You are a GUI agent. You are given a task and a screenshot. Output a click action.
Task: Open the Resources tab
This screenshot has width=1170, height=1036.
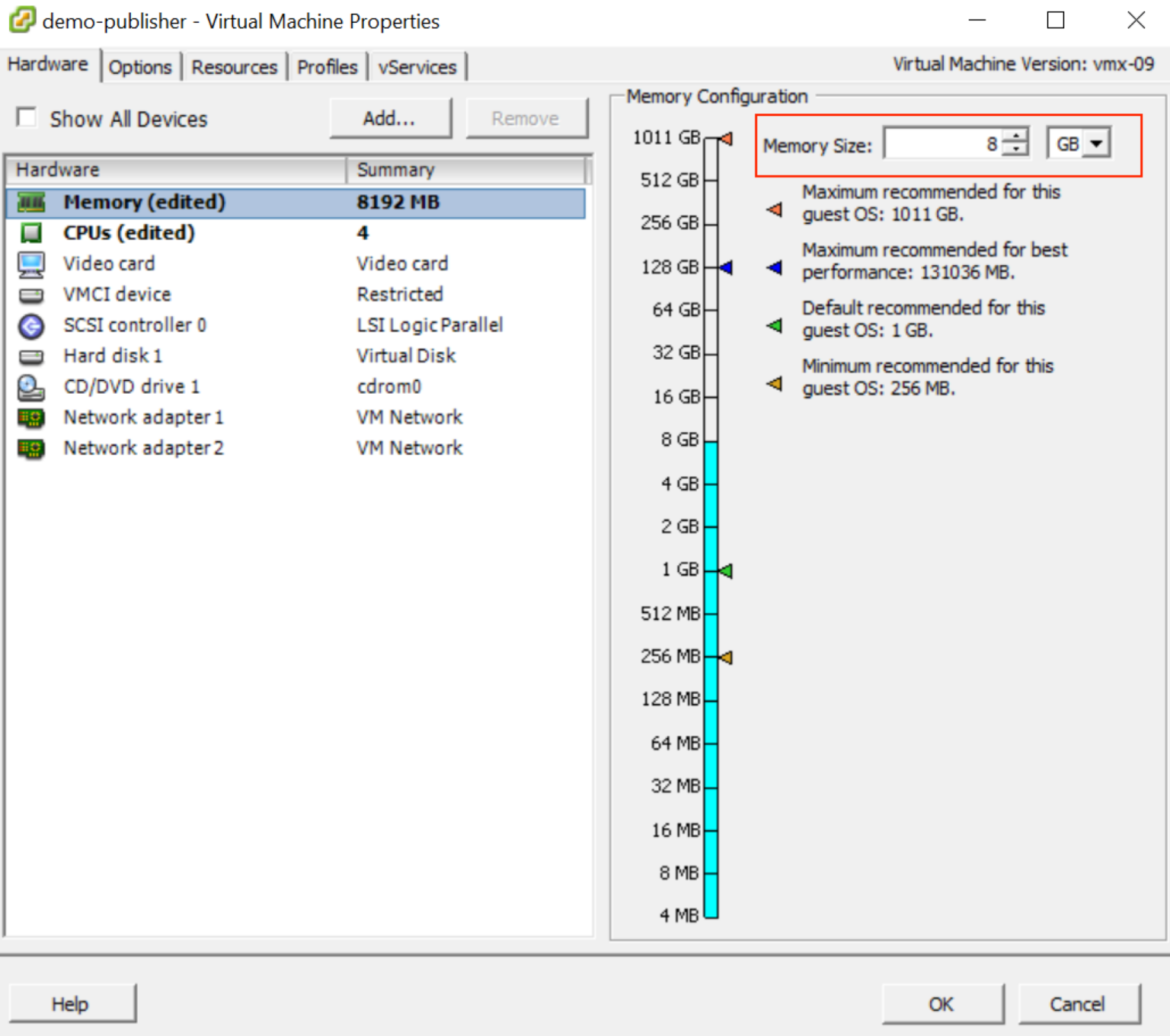[x=234, y=67]
